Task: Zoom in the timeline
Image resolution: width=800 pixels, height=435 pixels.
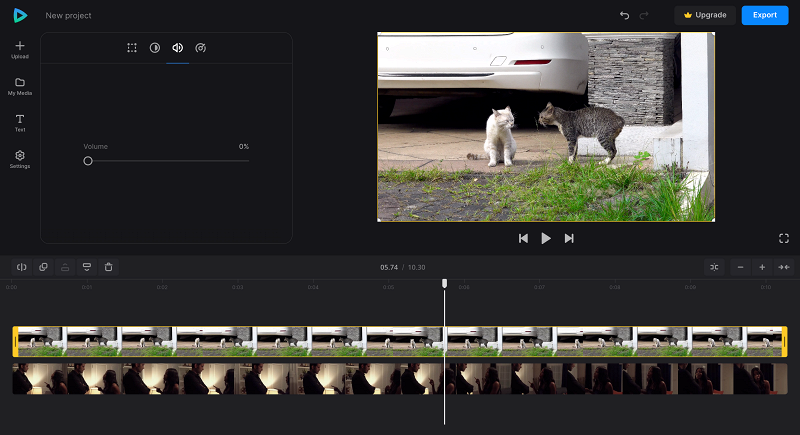Action: tap(762, 267)
